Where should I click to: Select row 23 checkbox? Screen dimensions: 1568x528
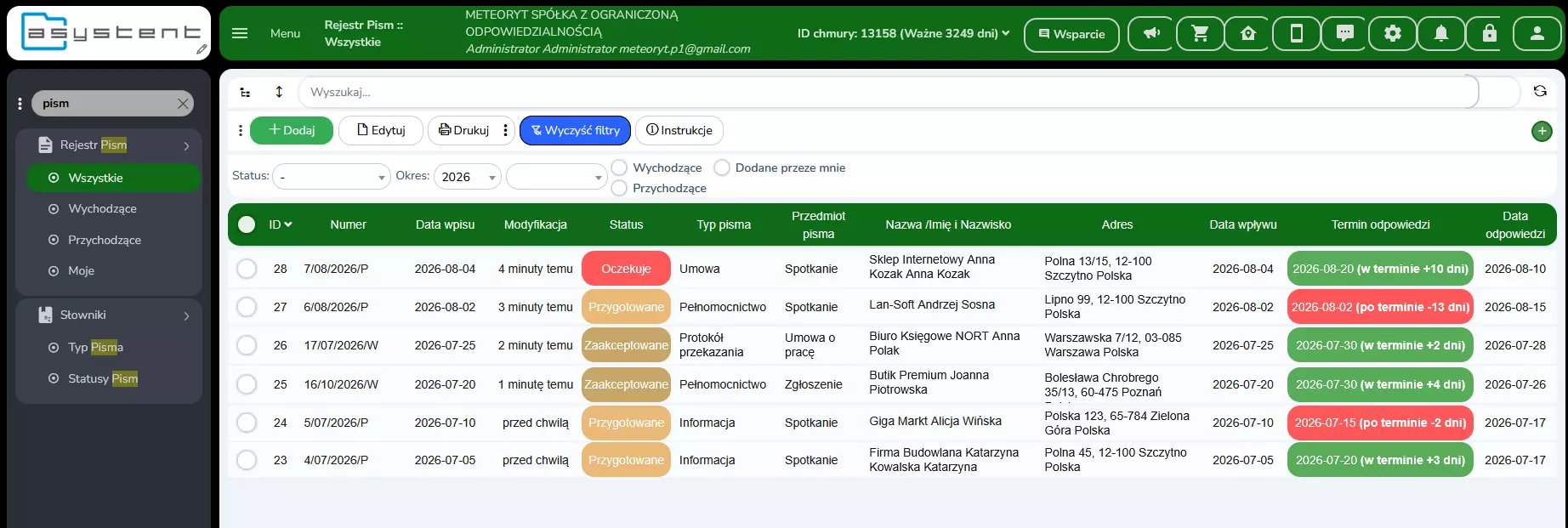coord(247,460)
